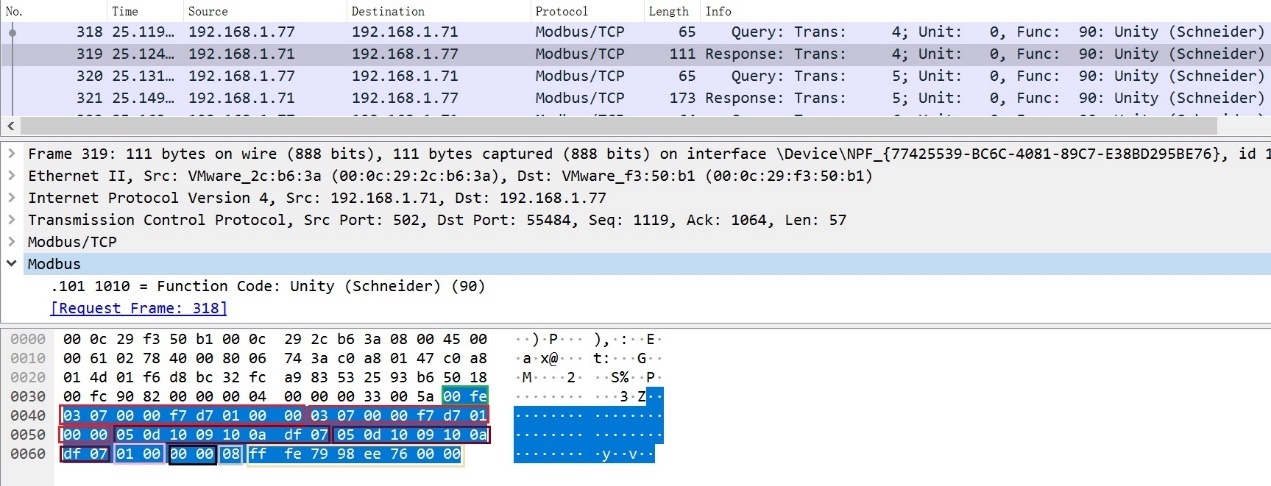The image size is (1271, 486).
Task: Open the Request Frame: 318 link
Action: 138,308
